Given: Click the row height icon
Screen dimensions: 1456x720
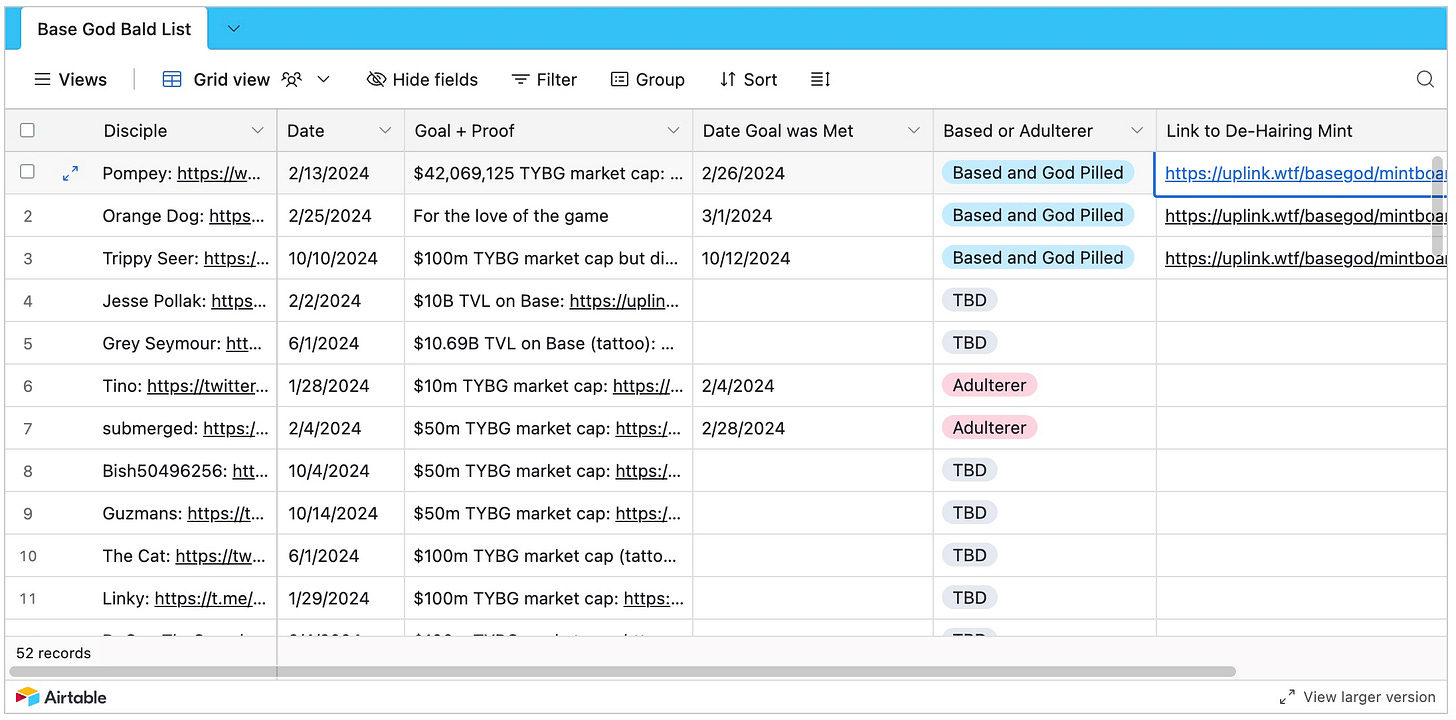Looking at the screenshot, I should tap(820, 79).
